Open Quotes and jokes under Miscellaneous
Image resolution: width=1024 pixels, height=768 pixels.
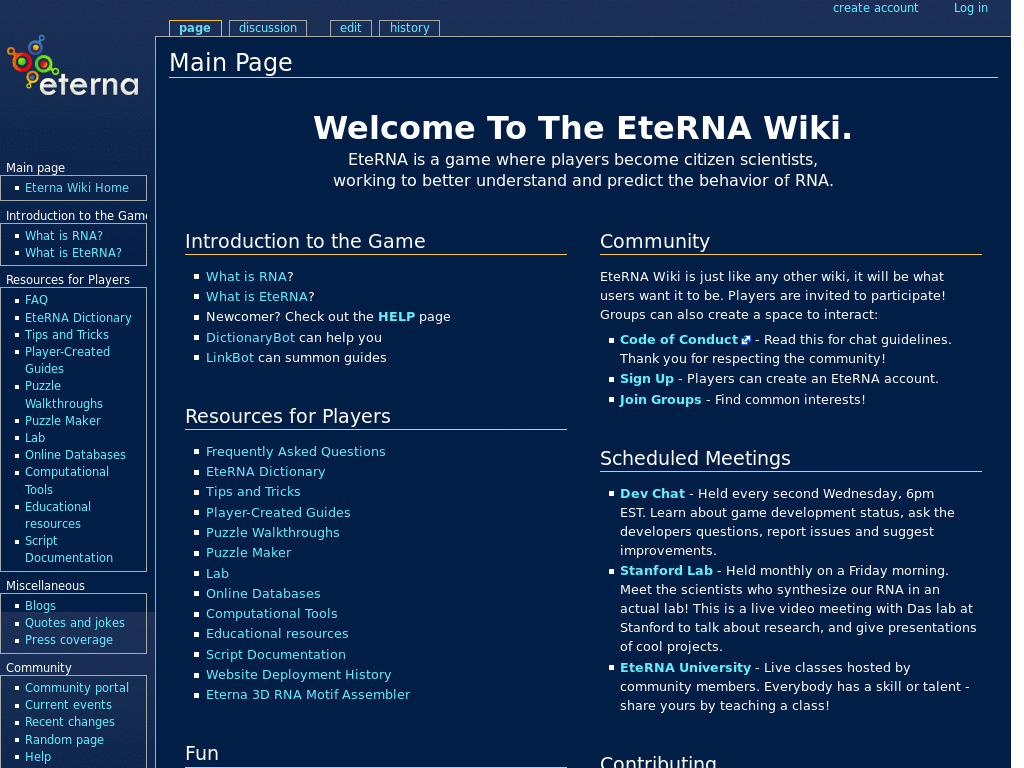tap(74, 622)
